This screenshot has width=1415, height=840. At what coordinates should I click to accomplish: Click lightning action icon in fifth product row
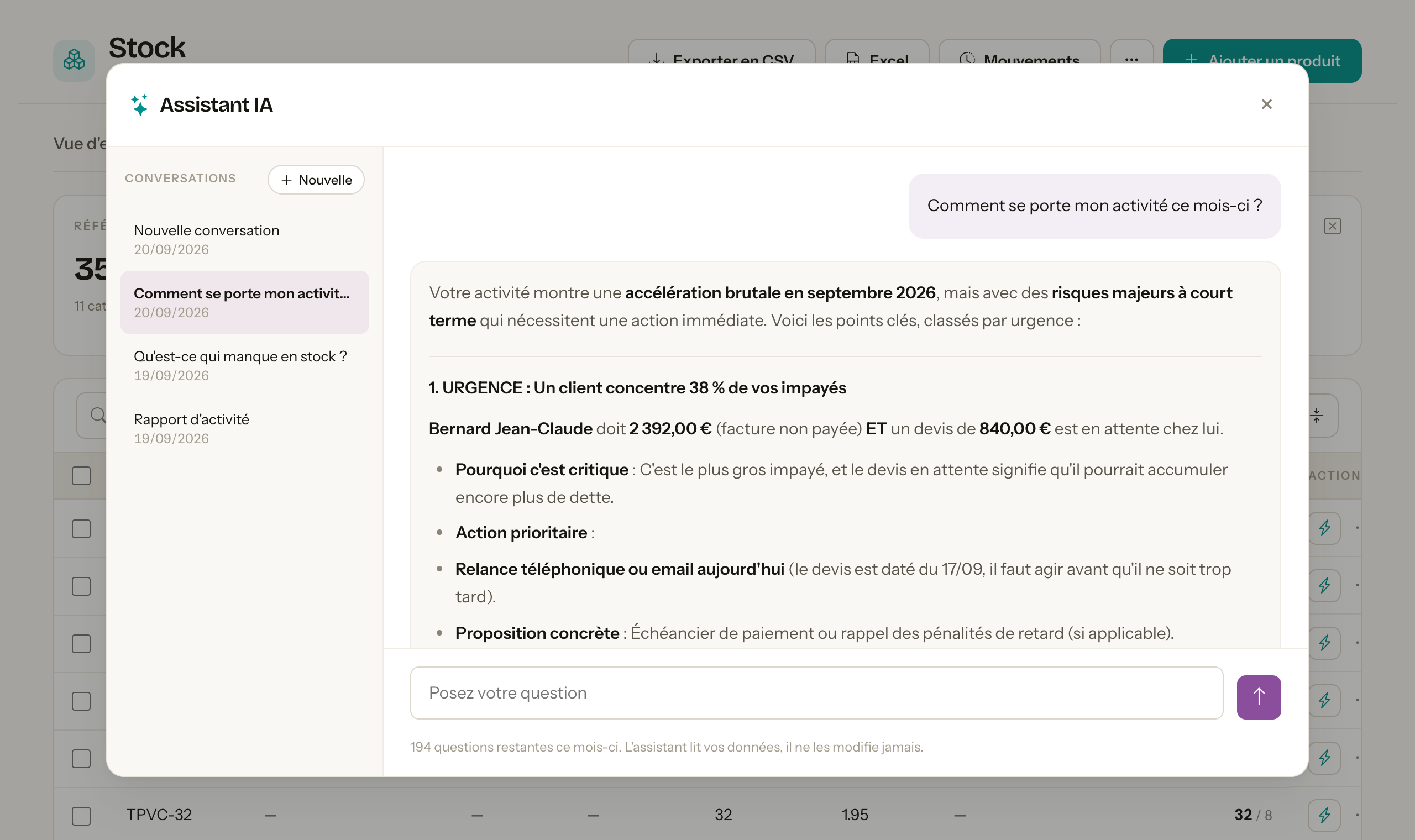coord(1324,757)
